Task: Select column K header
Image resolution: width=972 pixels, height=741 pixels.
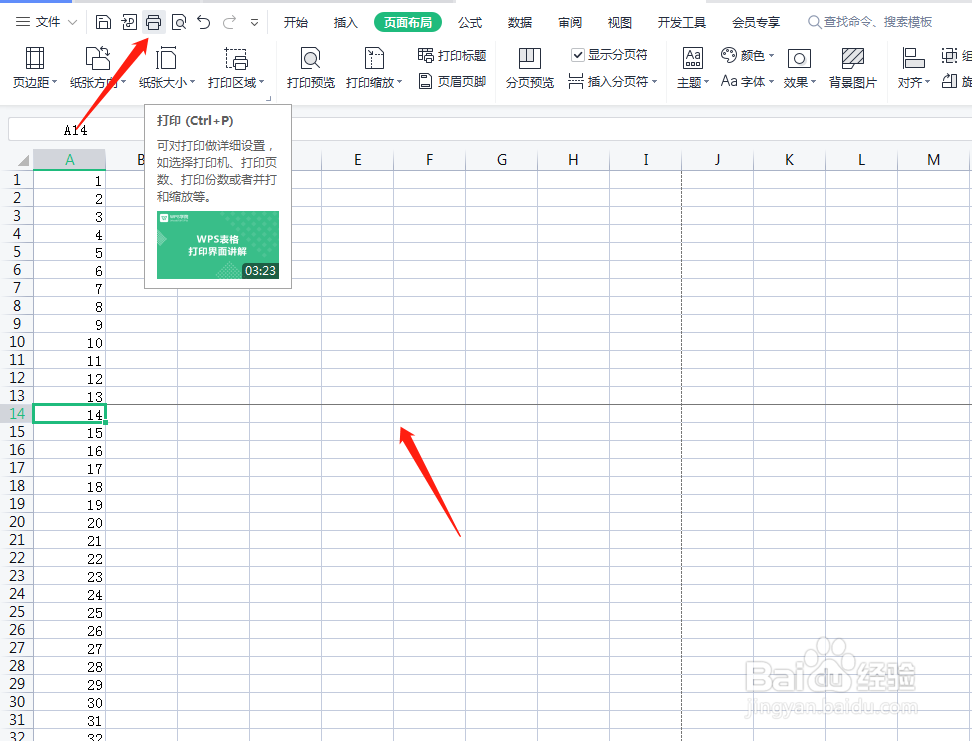Action: tap(789, 160)
